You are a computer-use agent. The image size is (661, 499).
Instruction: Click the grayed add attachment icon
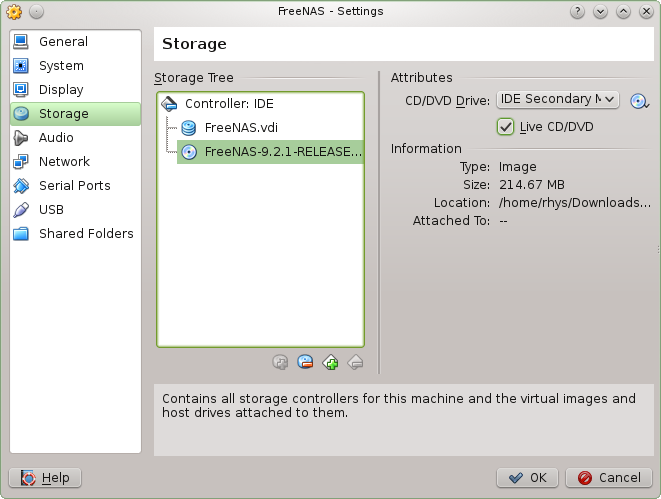tap(280, 362)
